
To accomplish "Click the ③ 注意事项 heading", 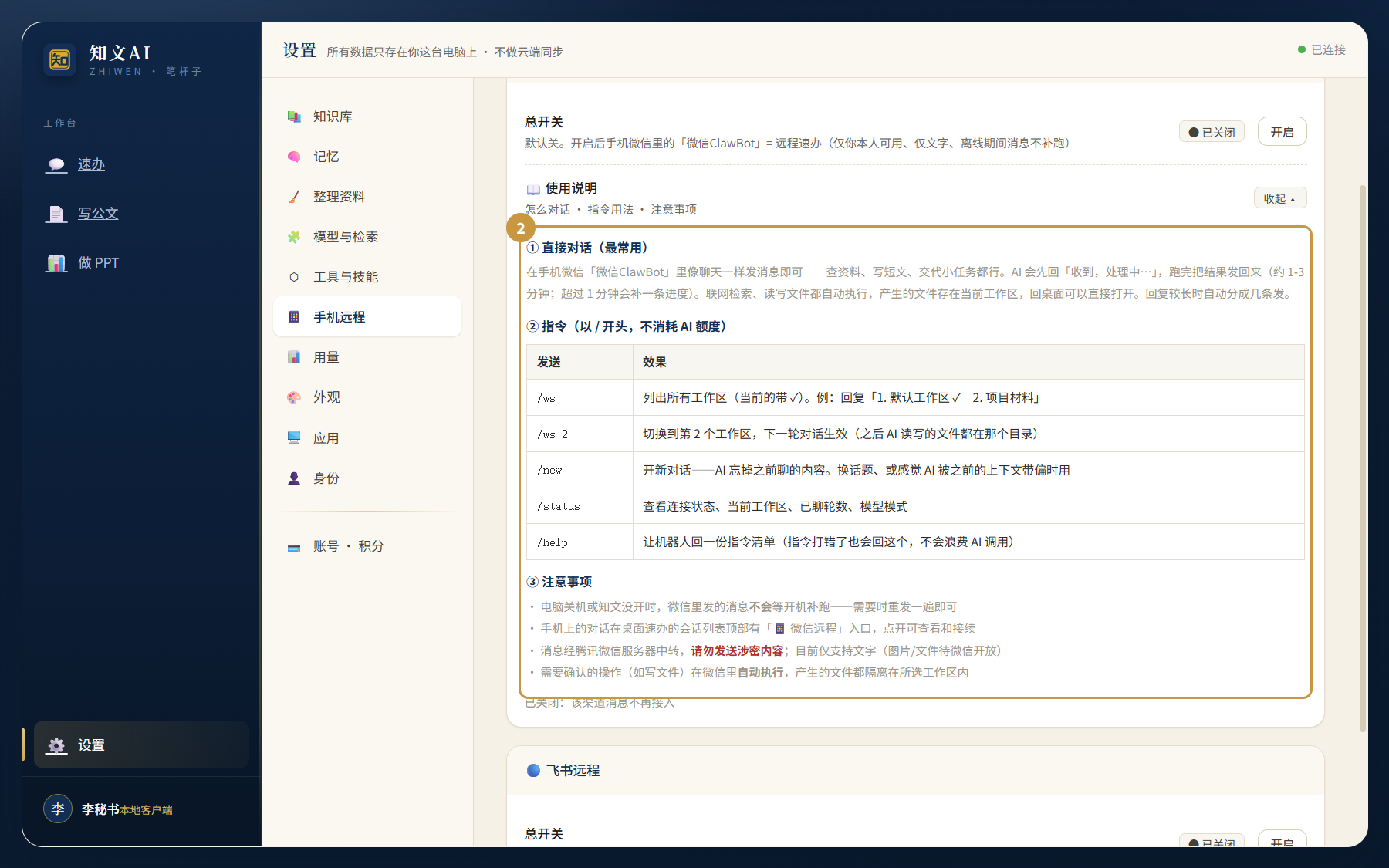I will pyautogui.click(x=559, y=582).
